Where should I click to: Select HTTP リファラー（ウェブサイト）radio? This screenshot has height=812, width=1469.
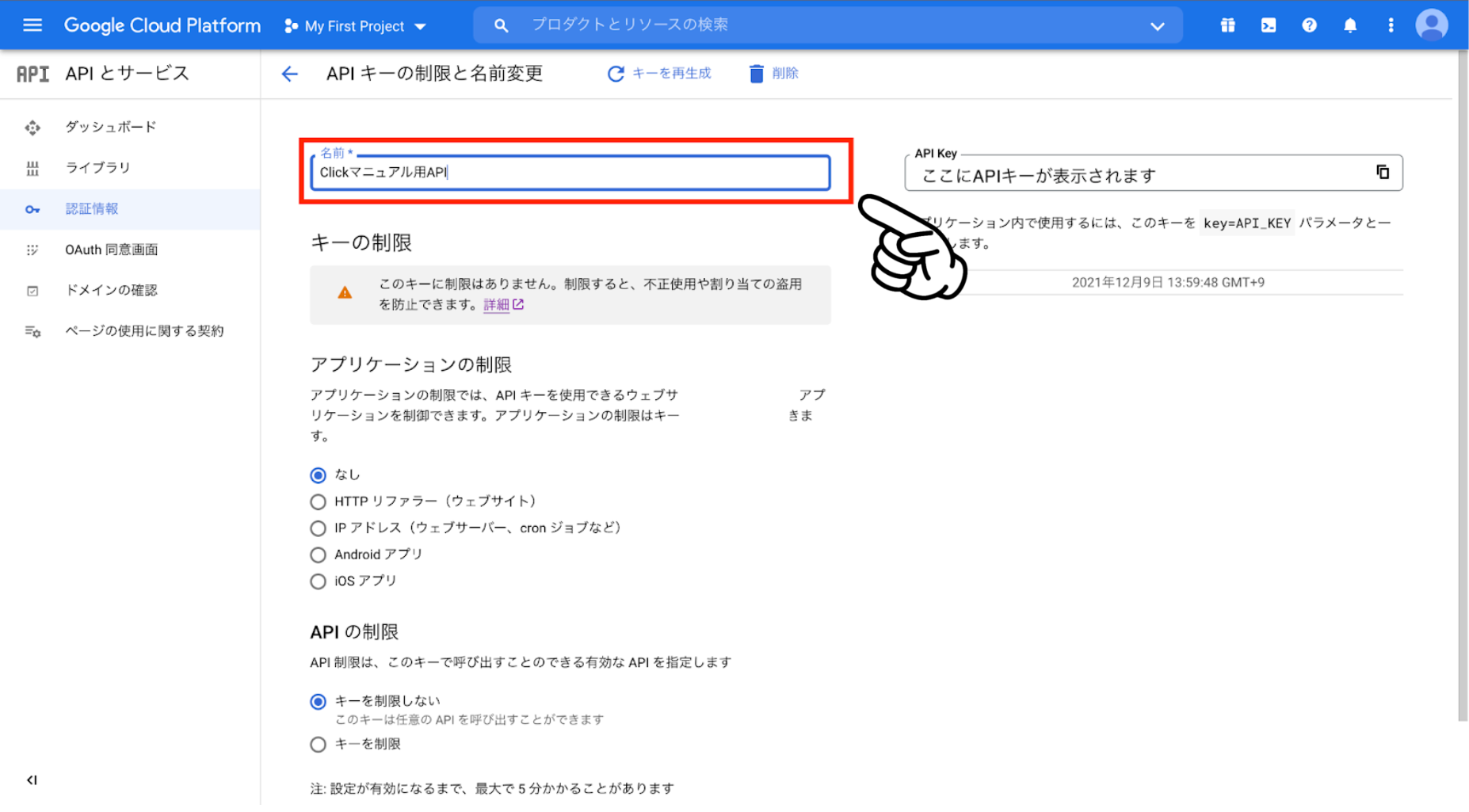click(x=318, y=501)
